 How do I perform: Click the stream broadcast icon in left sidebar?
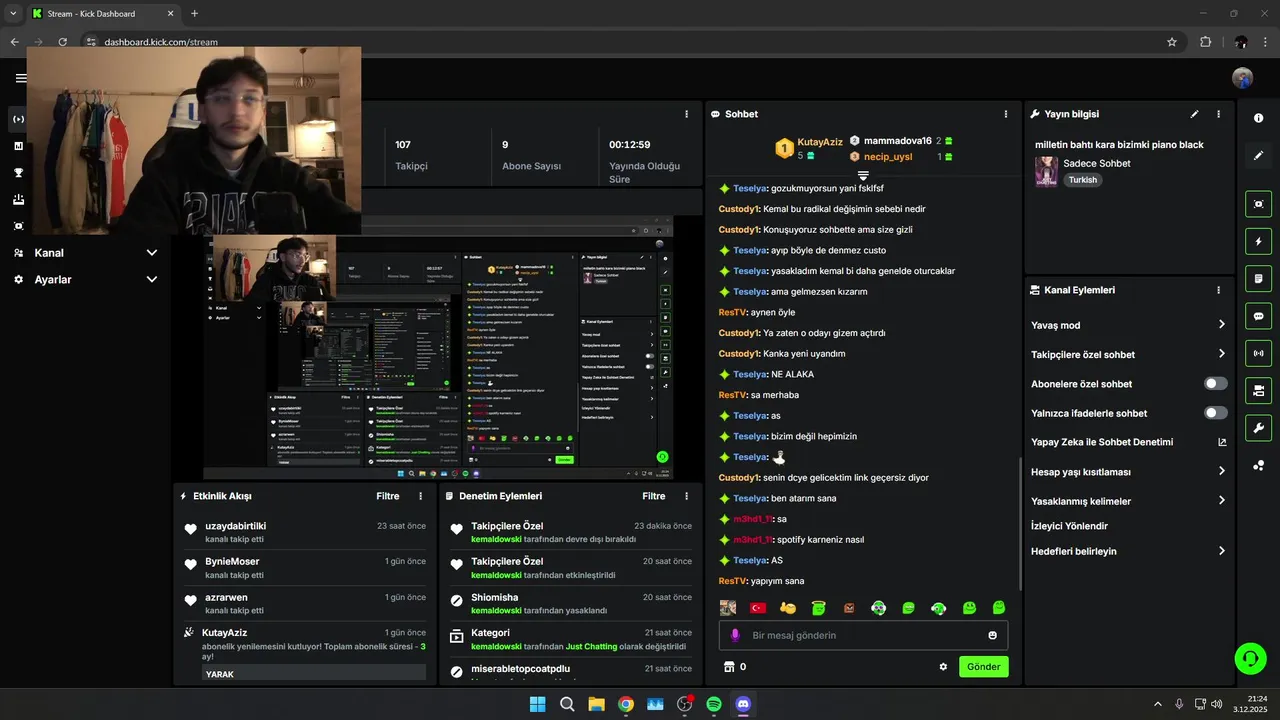click(19, 119)
